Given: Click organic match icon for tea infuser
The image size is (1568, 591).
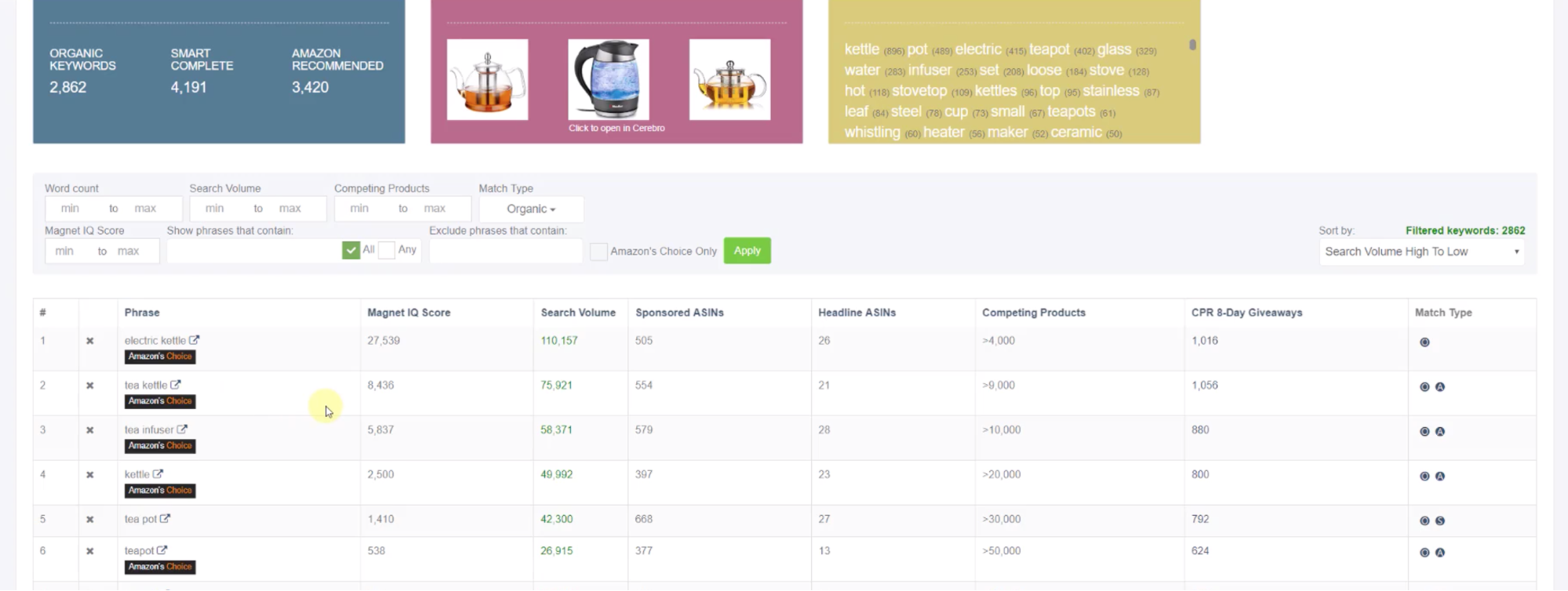Looking at the screenshot, I should tap(1424, 432).
